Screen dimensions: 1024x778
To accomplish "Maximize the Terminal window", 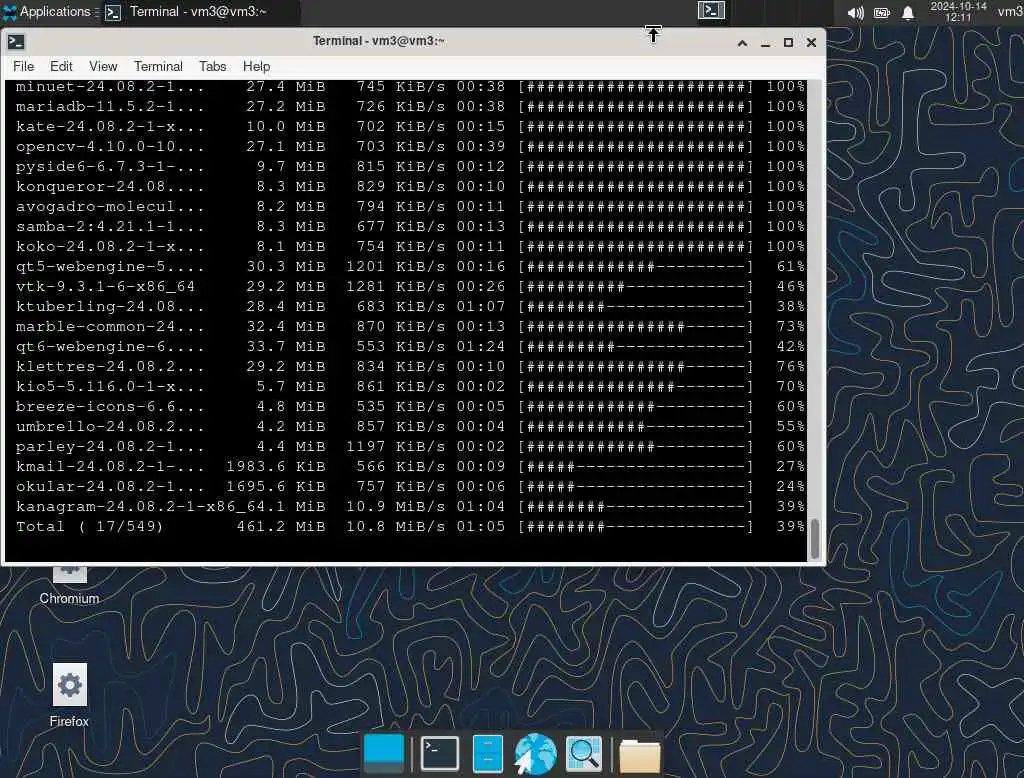I will 788,42.
